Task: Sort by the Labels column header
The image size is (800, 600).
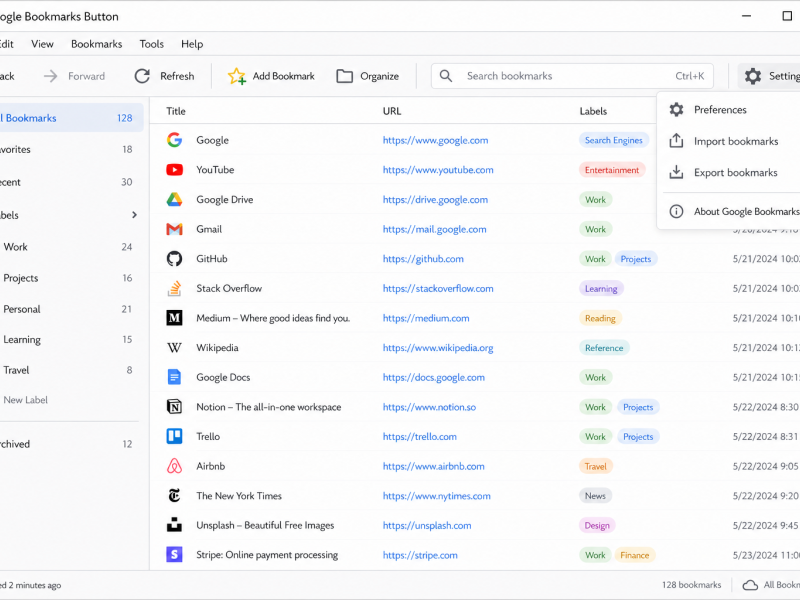Action: click(593, 111)
